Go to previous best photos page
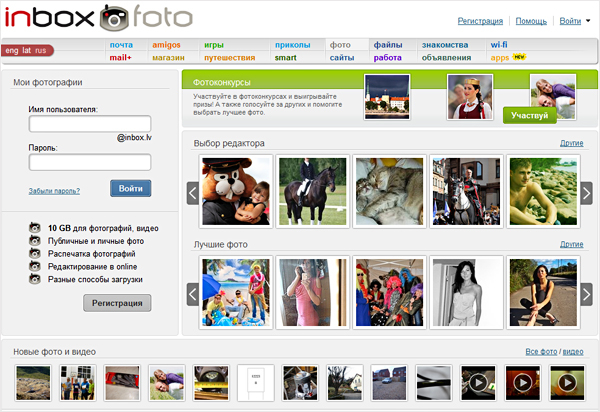The image size is (600, 412). 192,294
